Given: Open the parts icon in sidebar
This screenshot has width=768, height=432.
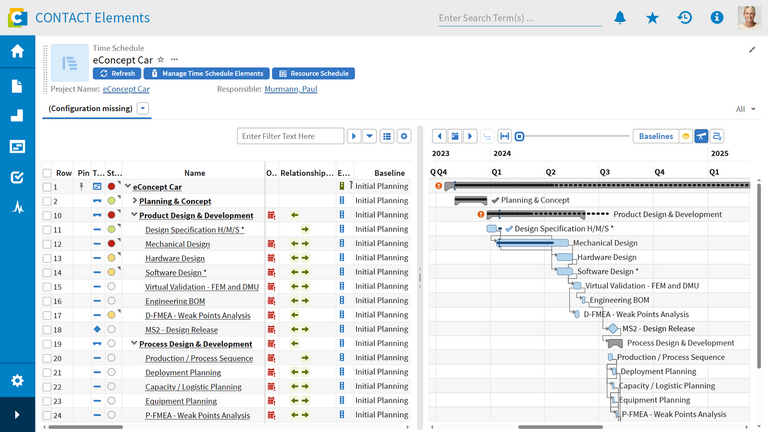Looking at the screenshot, I should pos(18,116).
